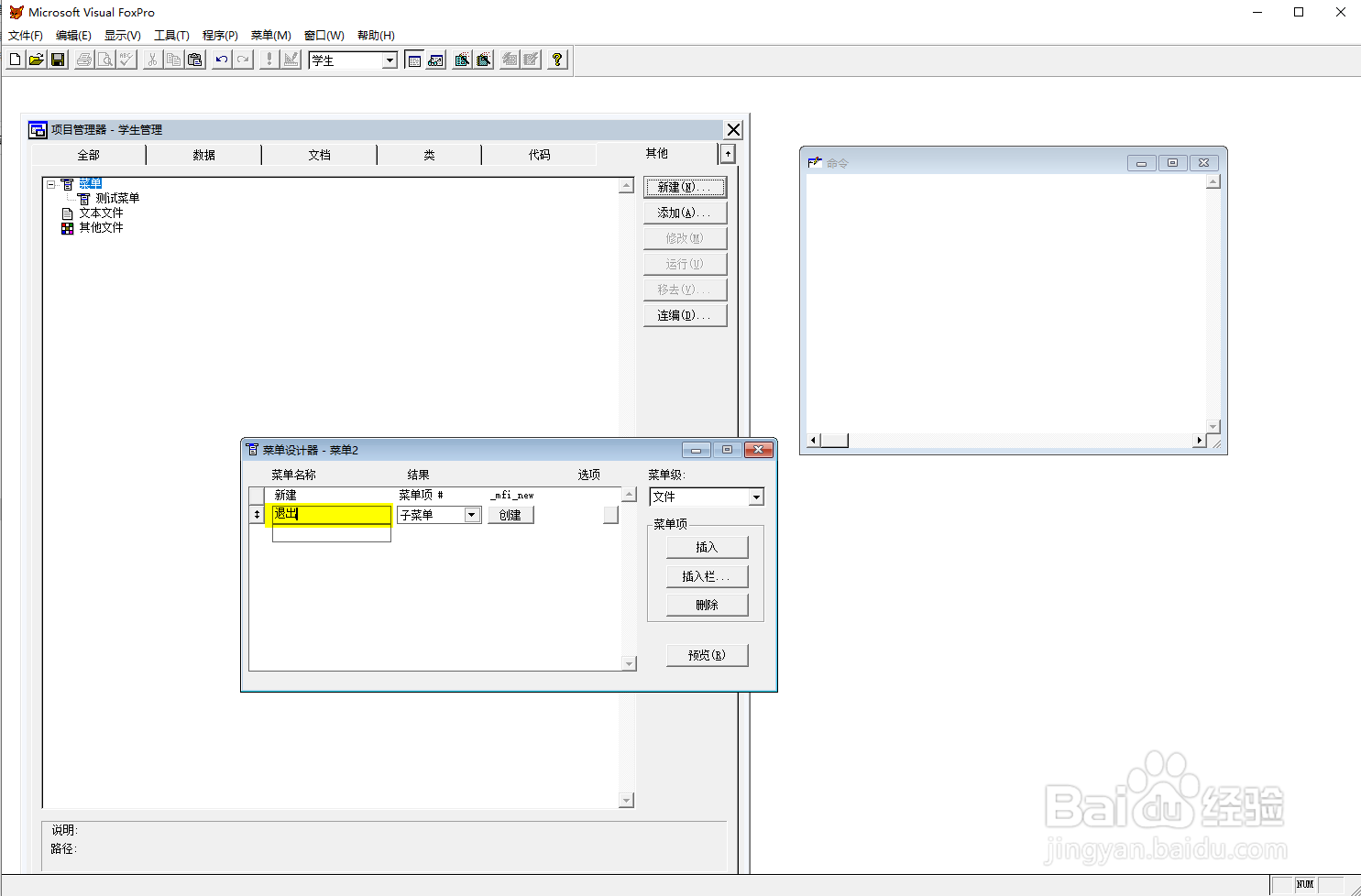Click the Command Window toolbar icon

pos(414,60)
